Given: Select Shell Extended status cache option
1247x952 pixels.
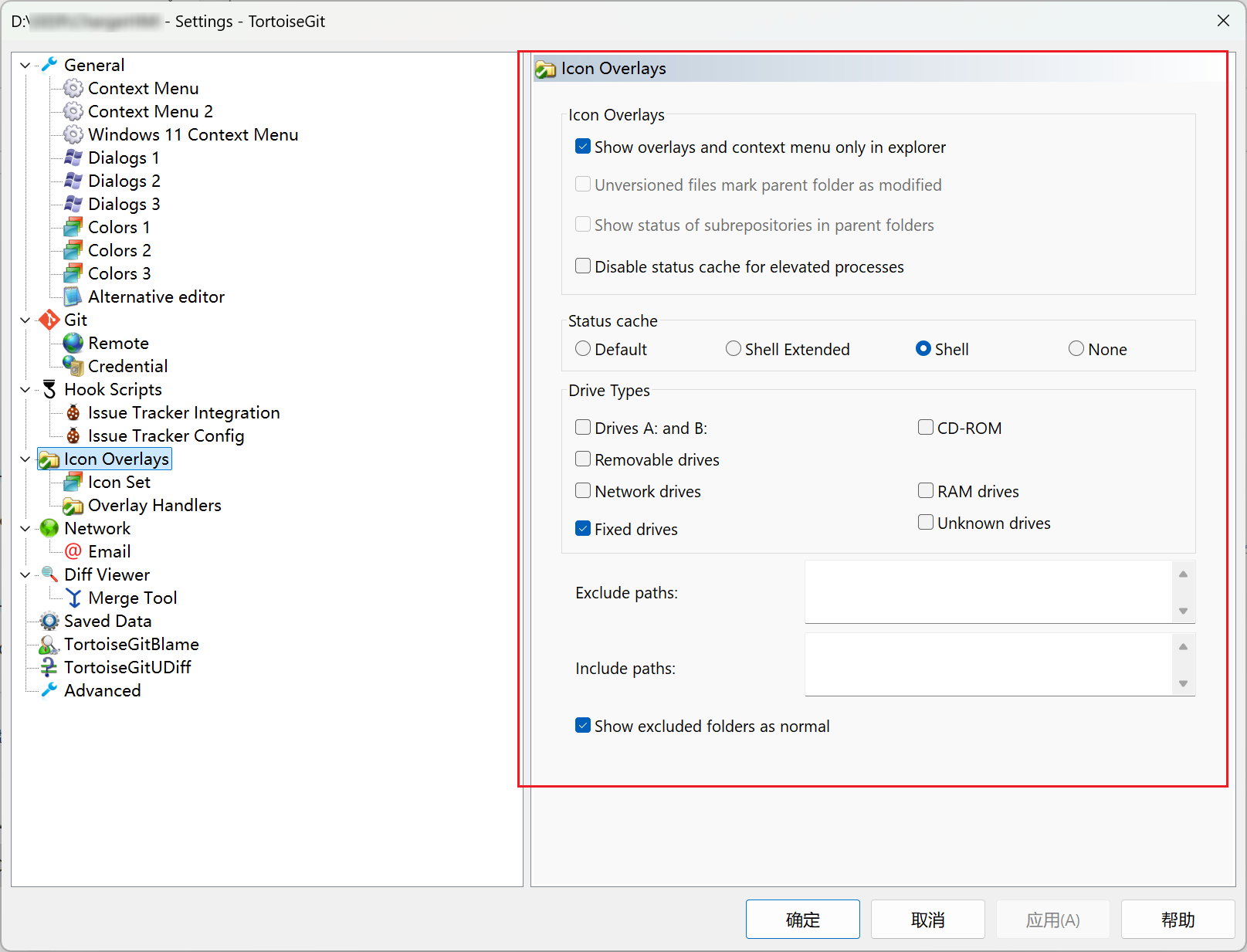Looking at the screenshot, I should [734, 349].
